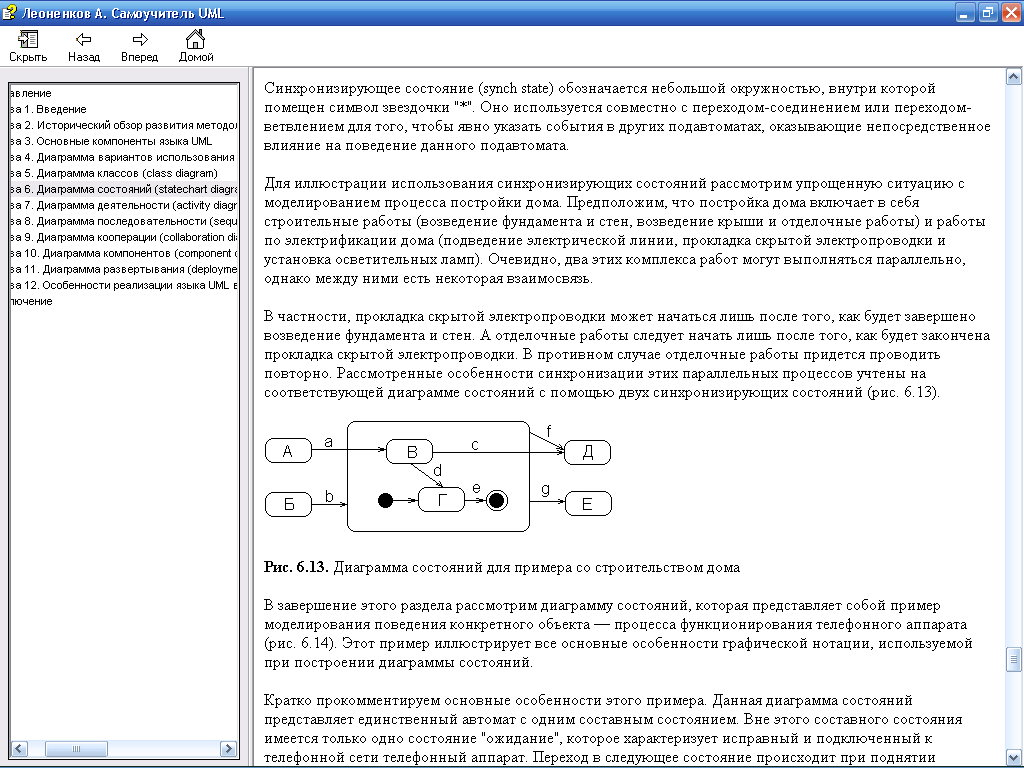Click the reference '(рис. 6.14)' in the text

point(300,643)
